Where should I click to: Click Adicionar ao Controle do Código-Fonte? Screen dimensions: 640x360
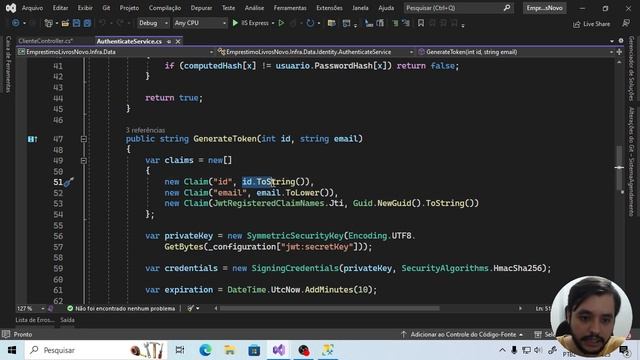tap(463, 334)
